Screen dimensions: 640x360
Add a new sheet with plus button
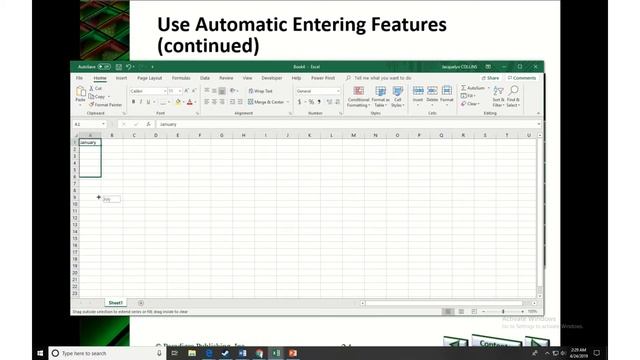pos(141,303)
